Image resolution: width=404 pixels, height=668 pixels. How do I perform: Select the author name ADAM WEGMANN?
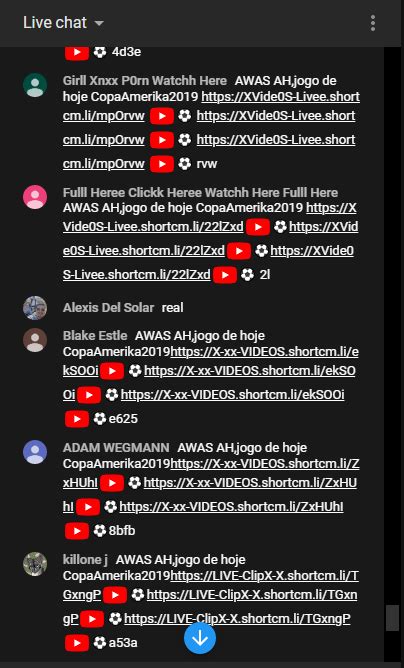(x=116, y=448)
